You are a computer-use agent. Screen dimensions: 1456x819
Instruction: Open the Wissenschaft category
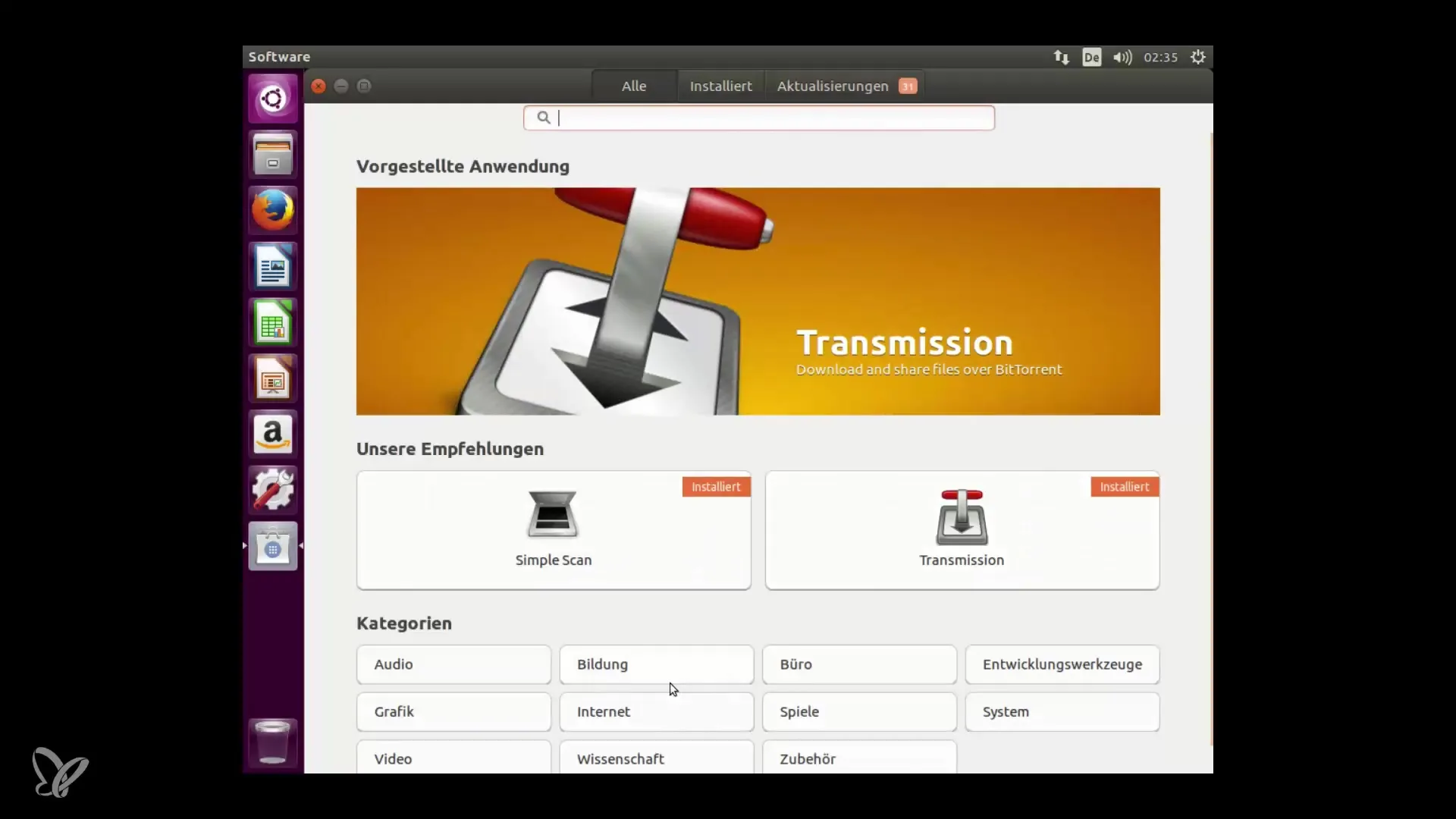click(657, 758)
